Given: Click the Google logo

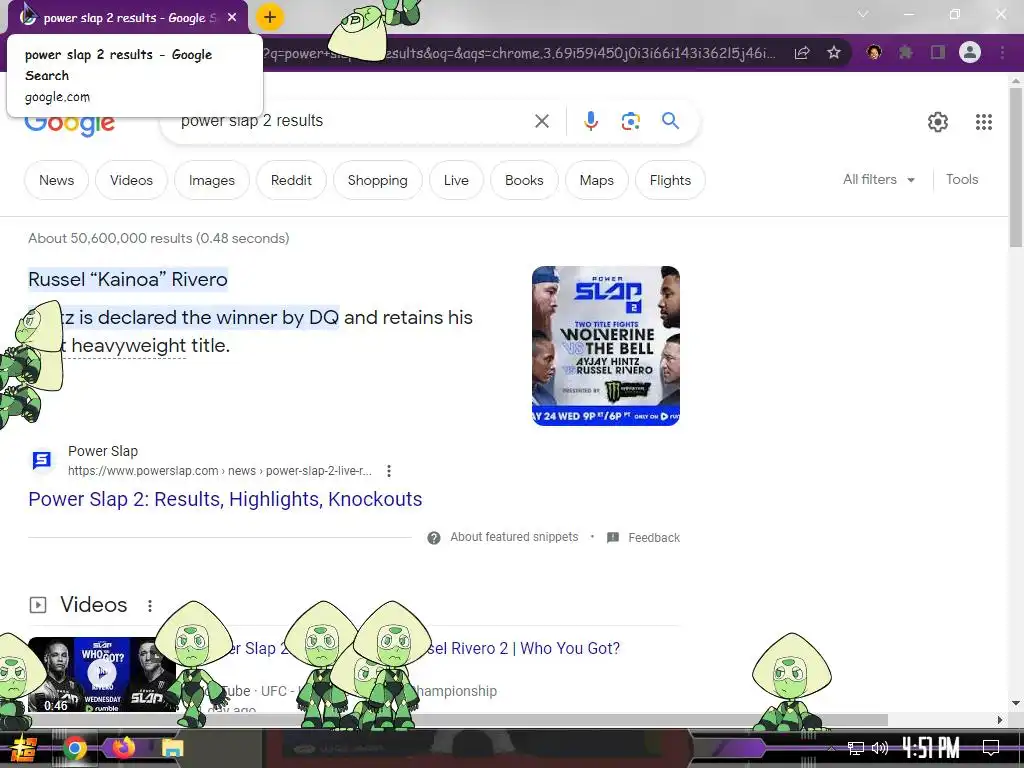Looking at the screenshot, I should 70,124.
